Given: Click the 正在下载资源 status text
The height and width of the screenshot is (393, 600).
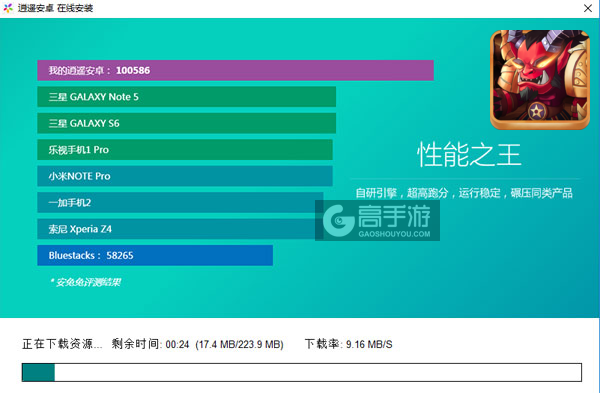Looking at the screenshot, I should [x=62, y=344].
